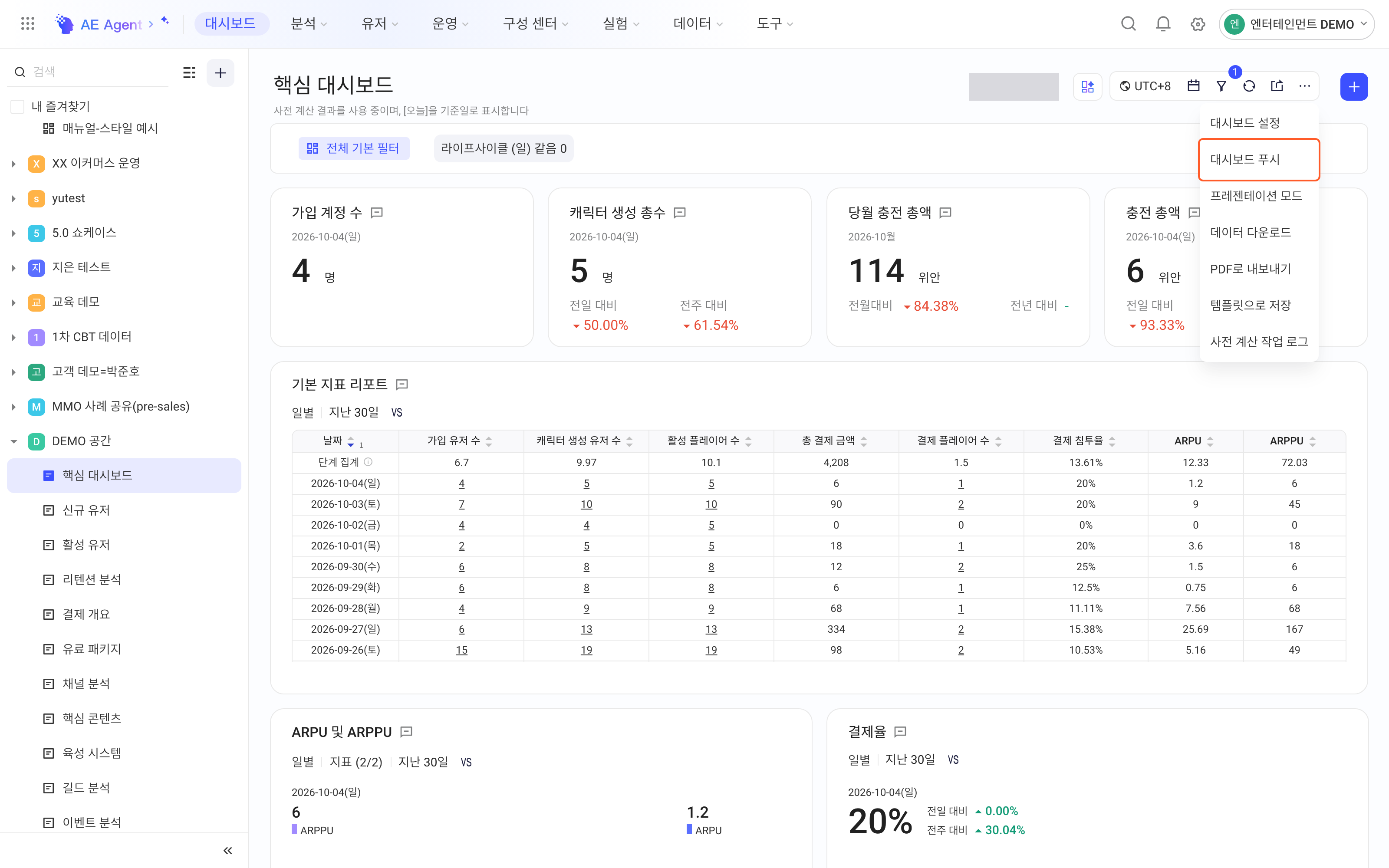The image size is (1389, 868).
Task: Click the 15 link for 2026-09-26
Action: point(461,650)
